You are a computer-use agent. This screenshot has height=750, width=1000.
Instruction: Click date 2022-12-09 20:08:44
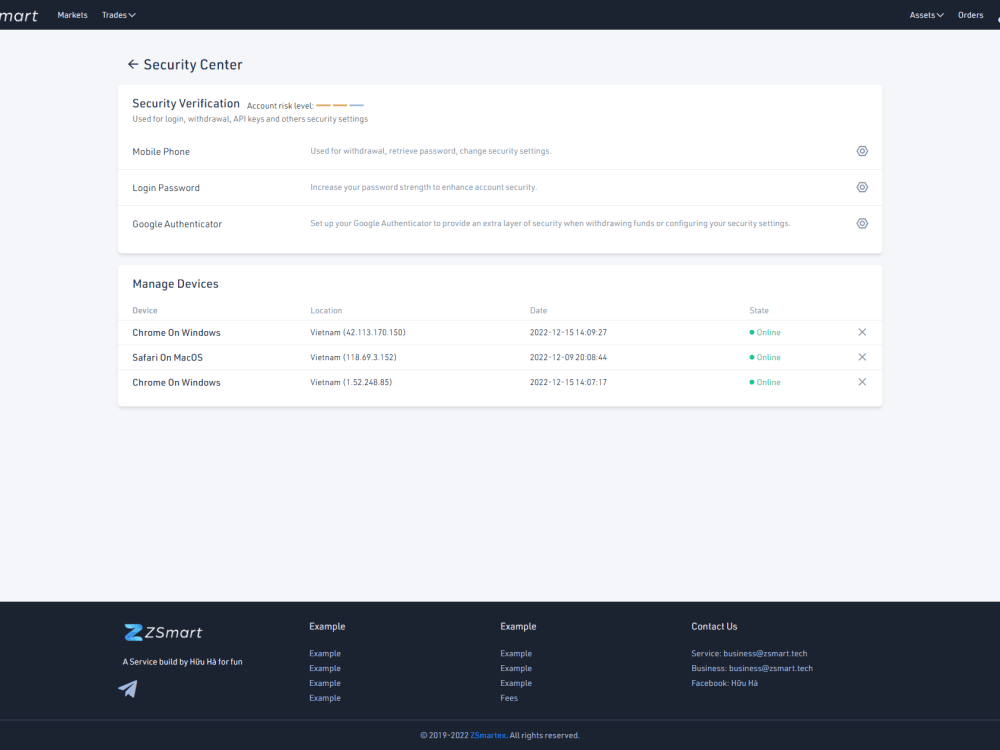click(x=568, y=357)
